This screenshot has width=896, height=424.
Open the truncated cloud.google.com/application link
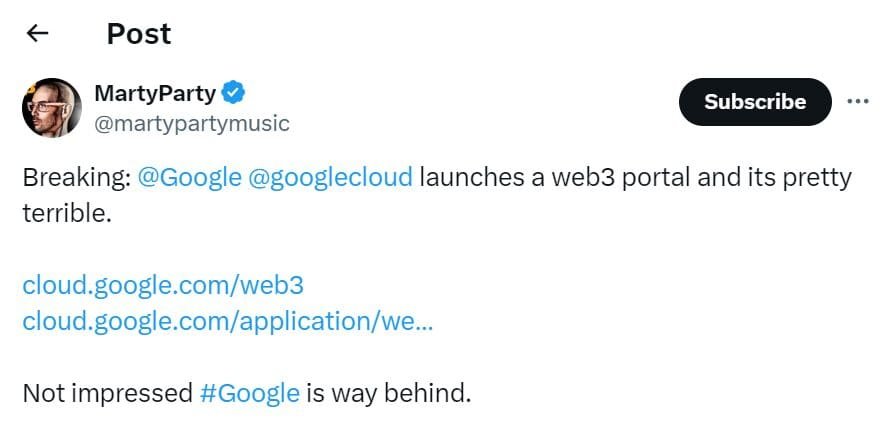[228, 322]
